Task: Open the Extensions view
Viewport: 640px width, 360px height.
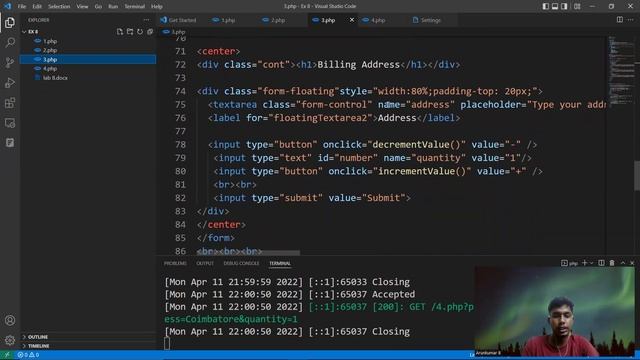Action: 10,102
